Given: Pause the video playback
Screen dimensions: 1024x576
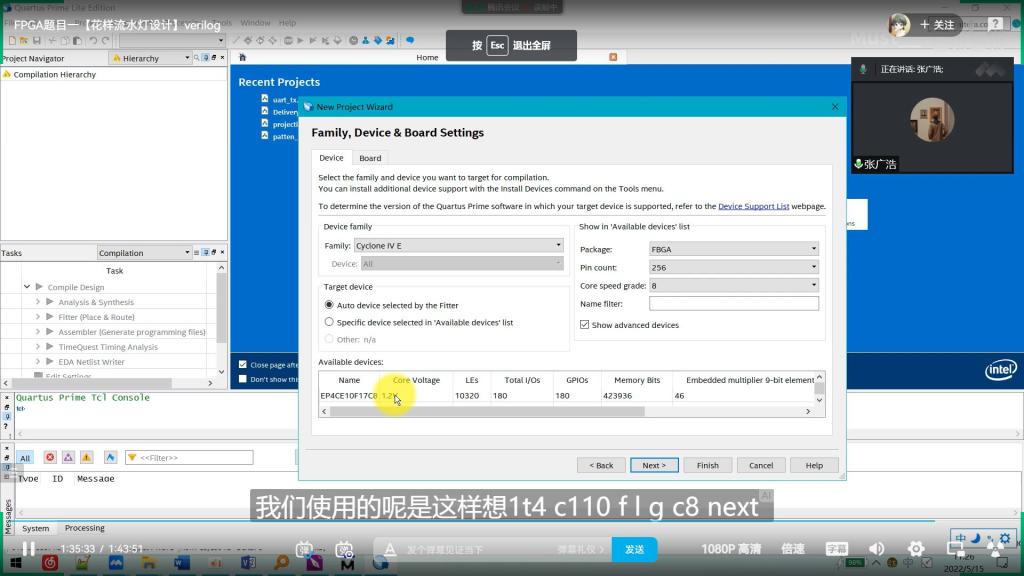Looking at the screenshot, I should (x=29, y=549).
